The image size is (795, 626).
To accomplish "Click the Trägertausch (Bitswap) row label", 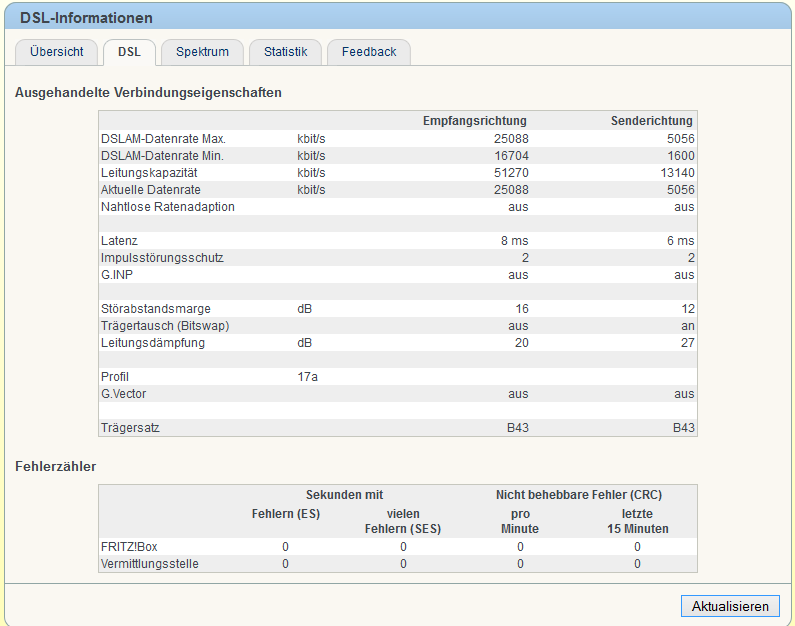I will [165, 326].
